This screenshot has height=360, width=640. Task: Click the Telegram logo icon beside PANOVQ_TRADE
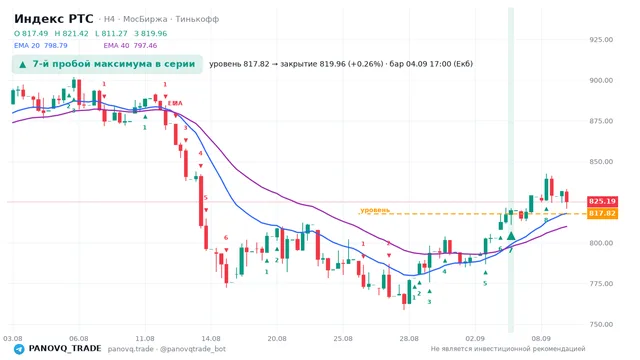[19, 349]
